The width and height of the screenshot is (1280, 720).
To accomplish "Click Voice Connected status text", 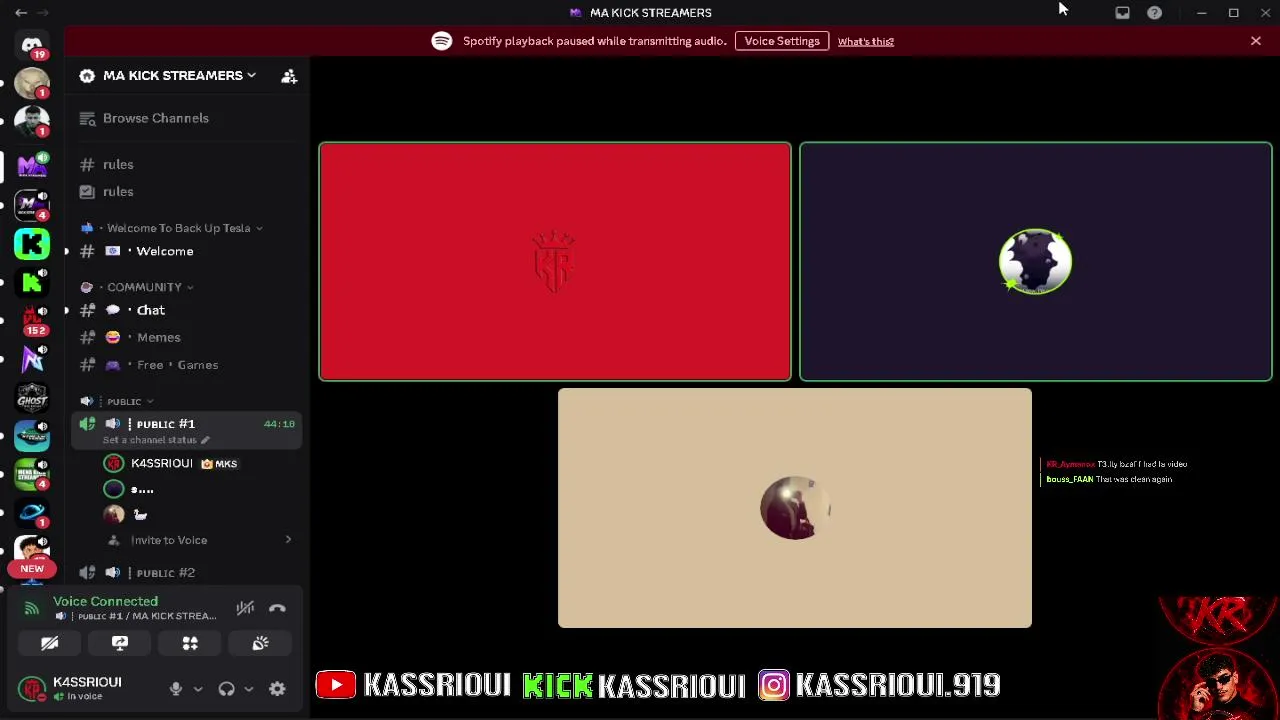I will click(x=105, y=601).
